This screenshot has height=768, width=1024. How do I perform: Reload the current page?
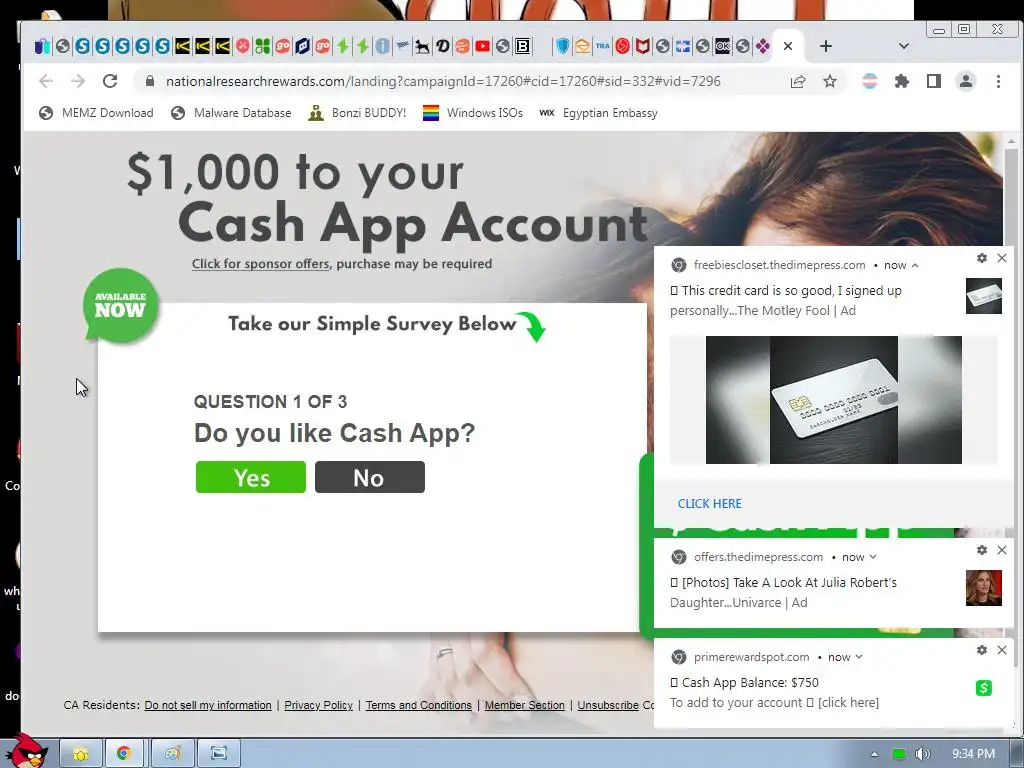coord(110,81)
